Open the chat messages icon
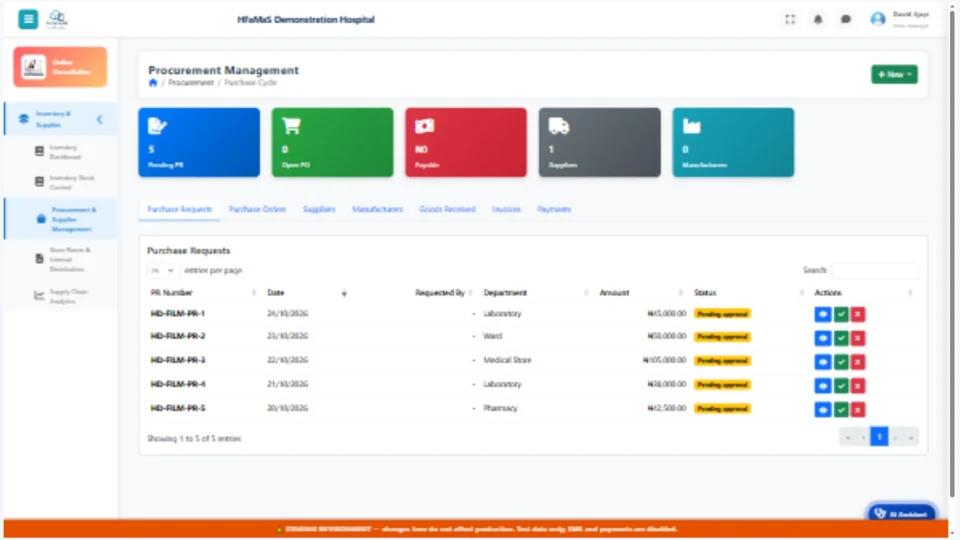The image size is (960, 540). coord(846,20)
